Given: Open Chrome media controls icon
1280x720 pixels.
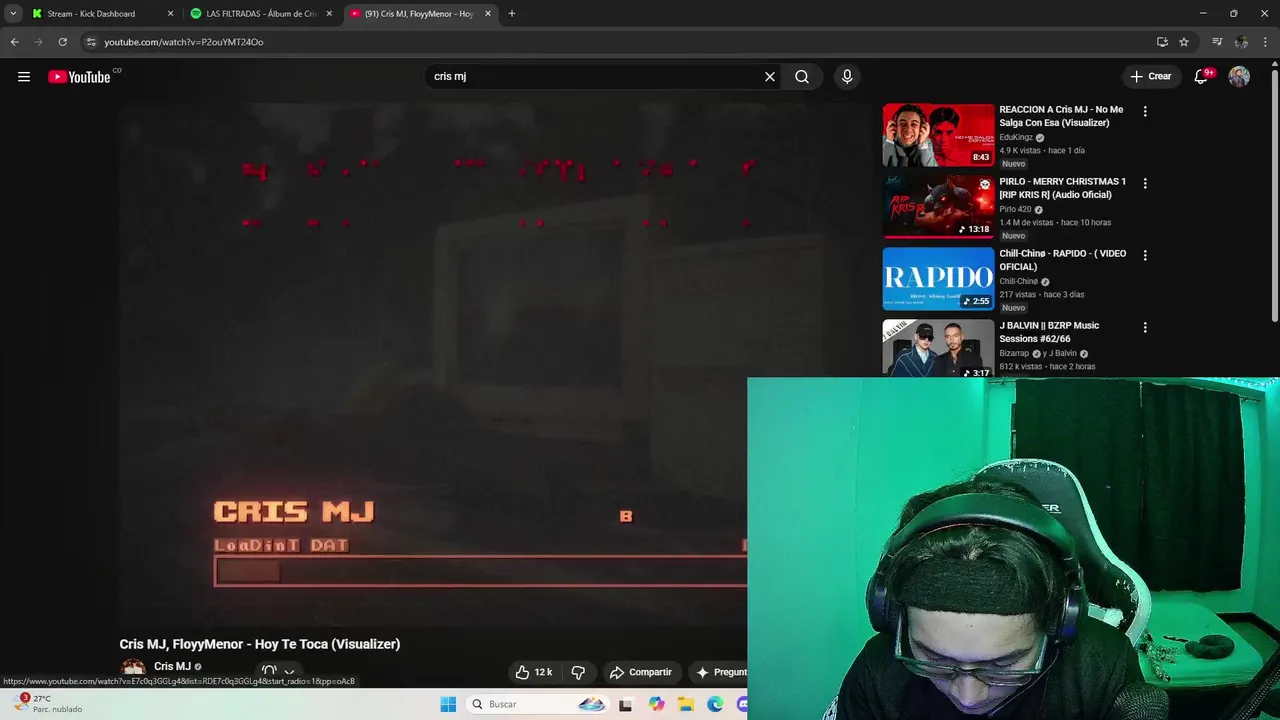Looking at the screenshot, I should pyautogui.click(x=1217, y=42).
